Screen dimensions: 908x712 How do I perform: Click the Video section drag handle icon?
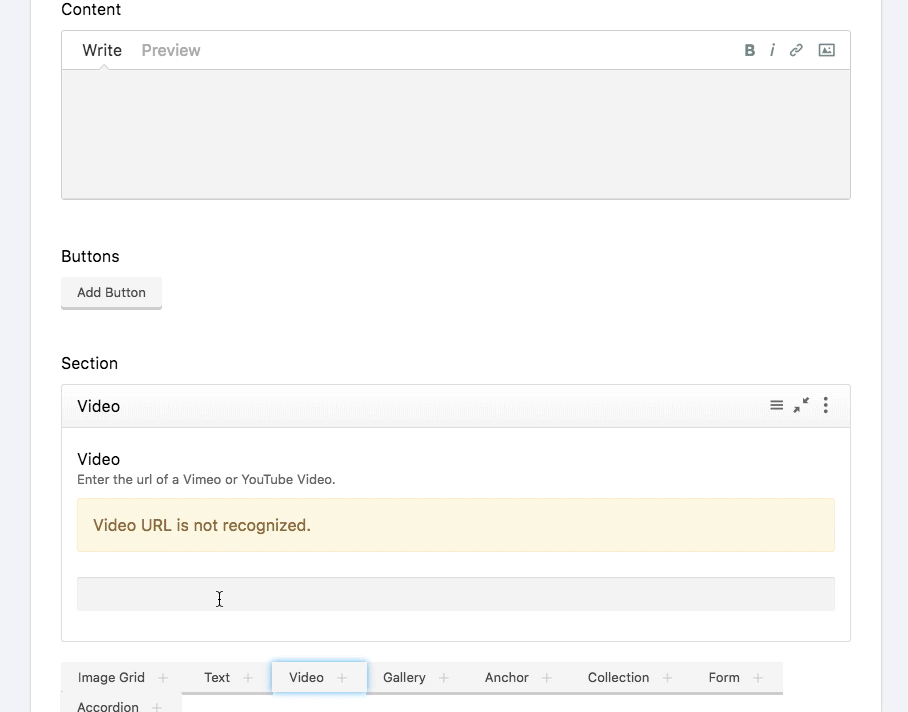[x=776, y=405]
